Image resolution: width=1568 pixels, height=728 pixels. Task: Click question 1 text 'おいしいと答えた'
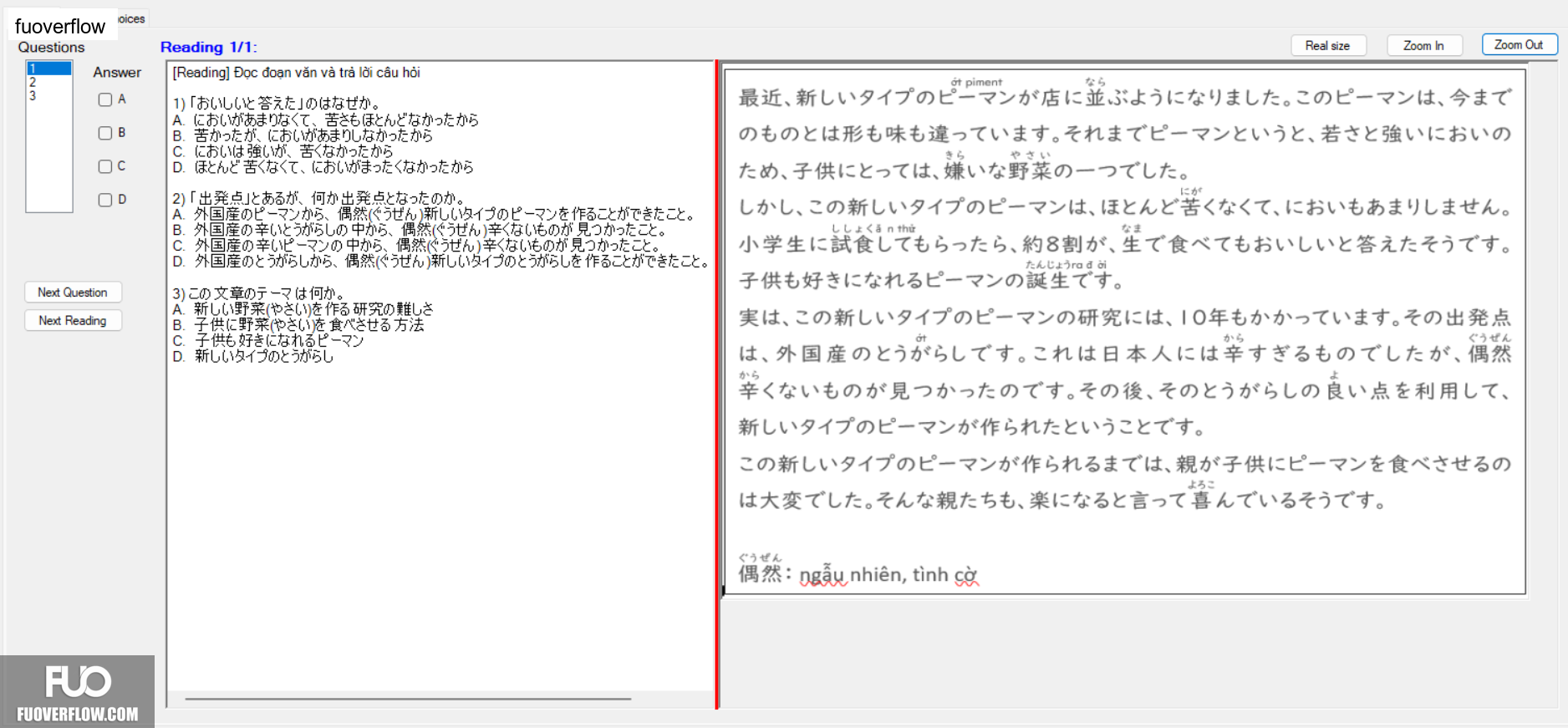(276, 104)
